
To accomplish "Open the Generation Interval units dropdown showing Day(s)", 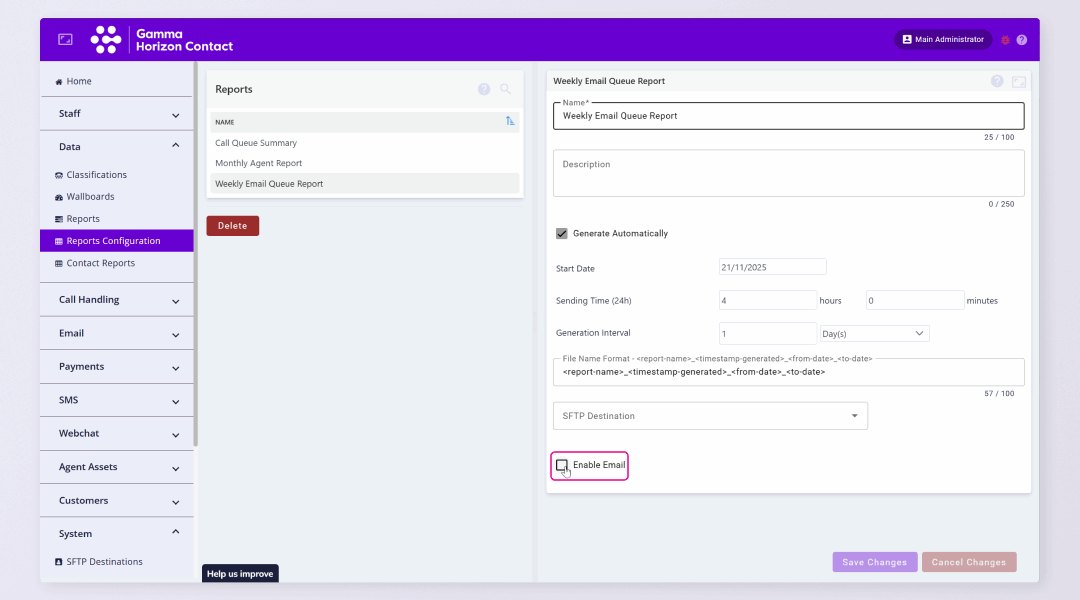I will [873, 333].
